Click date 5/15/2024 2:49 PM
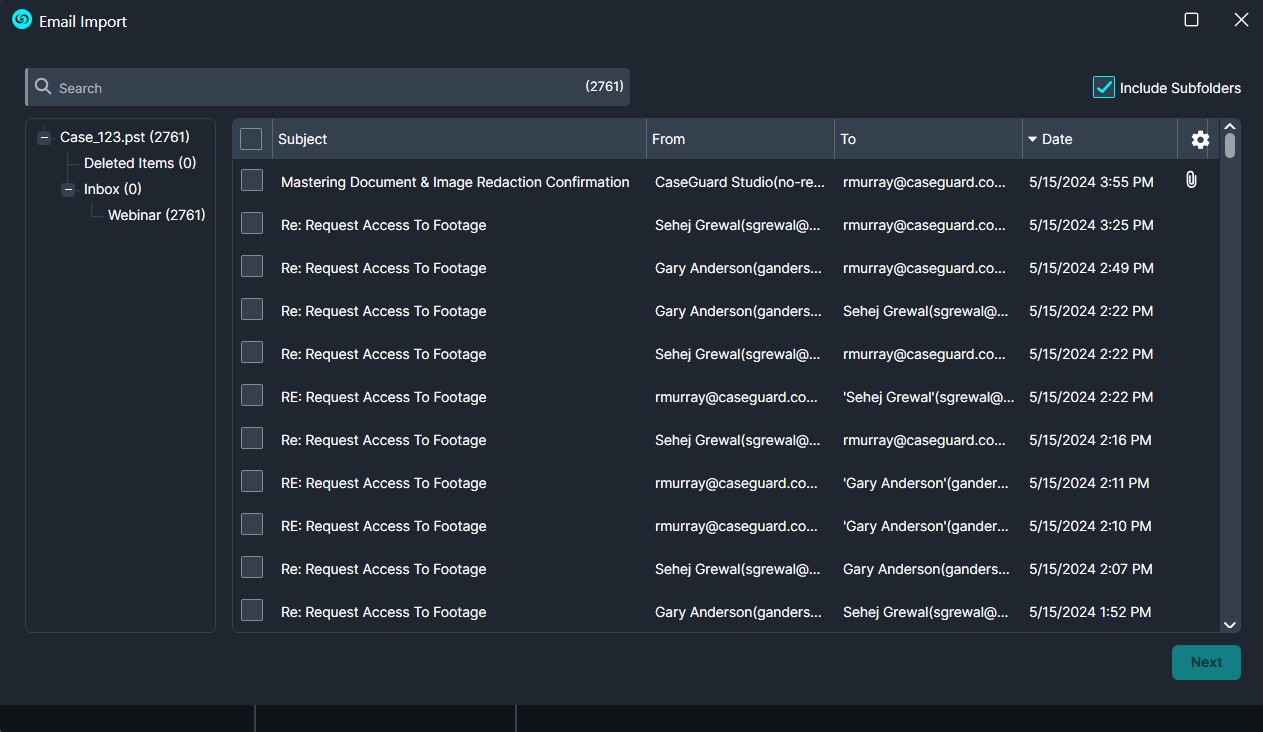The width and height of the screenshot is (1263, 732). [1091, 268]
